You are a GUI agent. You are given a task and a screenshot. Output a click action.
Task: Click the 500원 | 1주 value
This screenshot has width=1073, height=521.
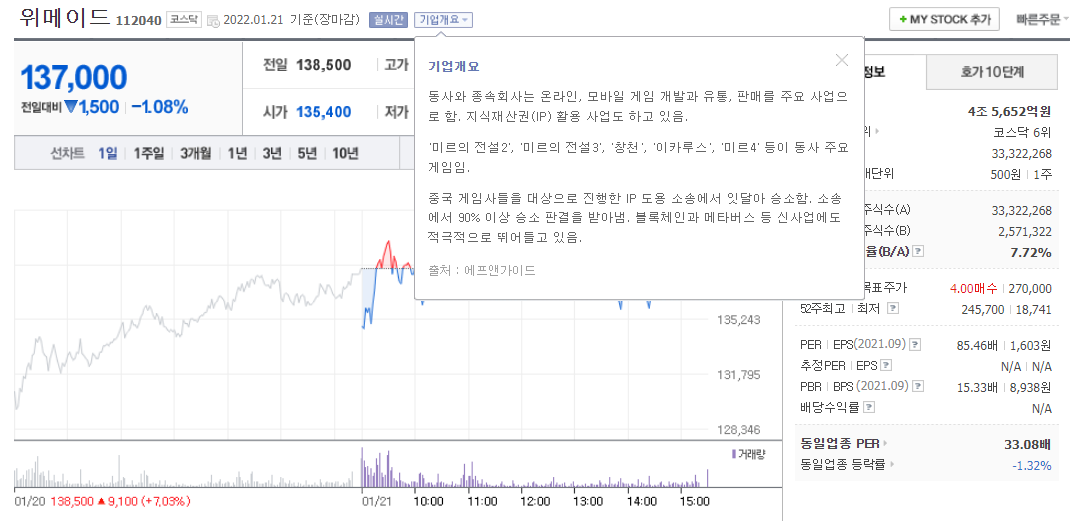[x=1021, y=174]
